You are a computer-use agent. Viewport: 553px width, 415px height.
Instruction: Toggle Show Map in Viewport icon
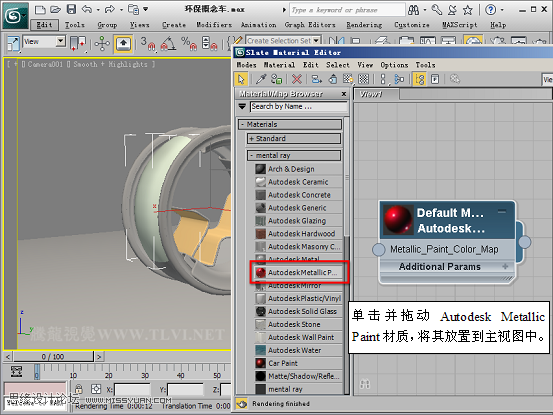click(348, 79)
